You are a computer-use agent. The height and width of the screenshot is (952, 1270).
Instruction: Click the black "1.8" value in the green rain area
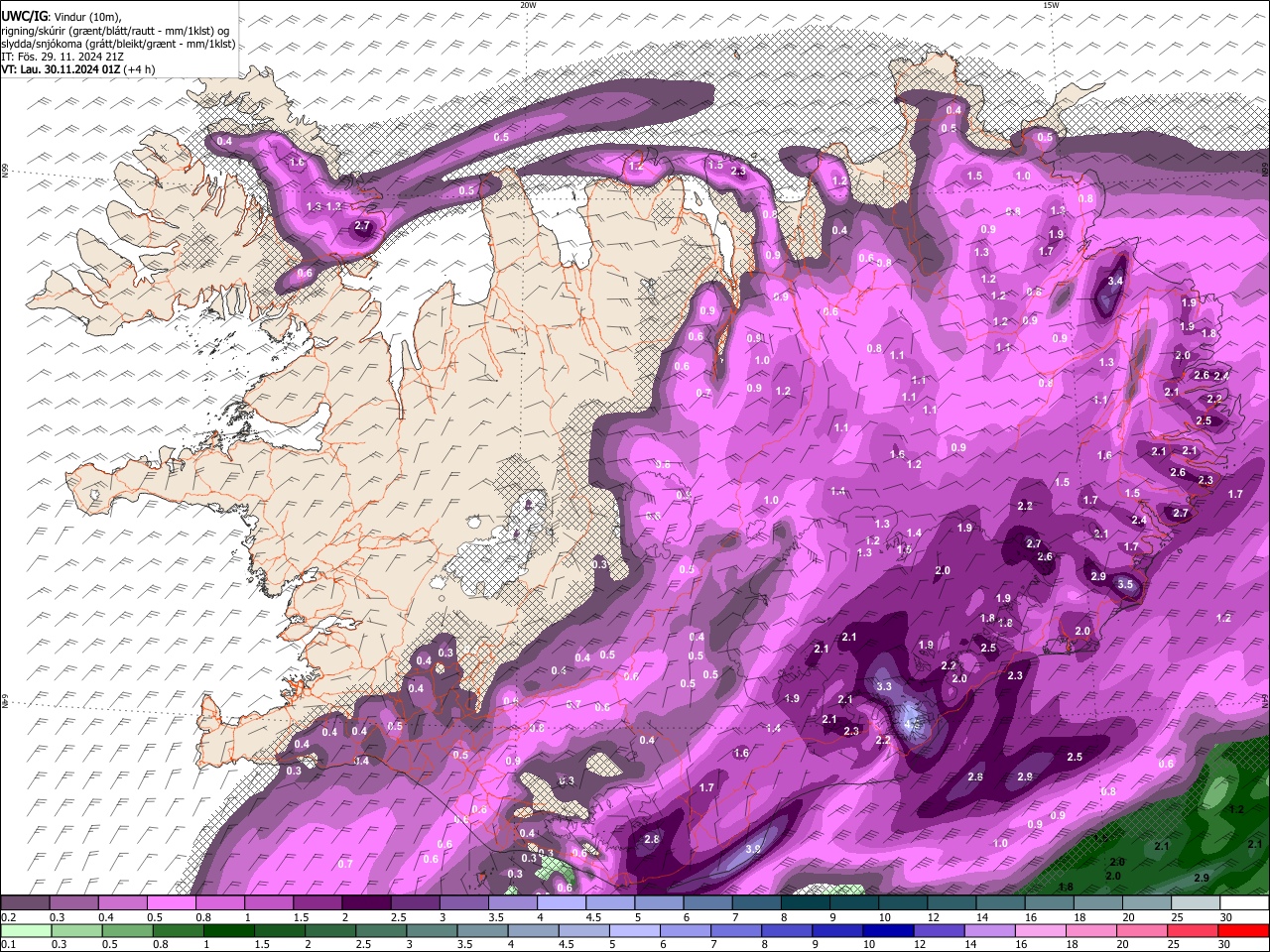1067,887
